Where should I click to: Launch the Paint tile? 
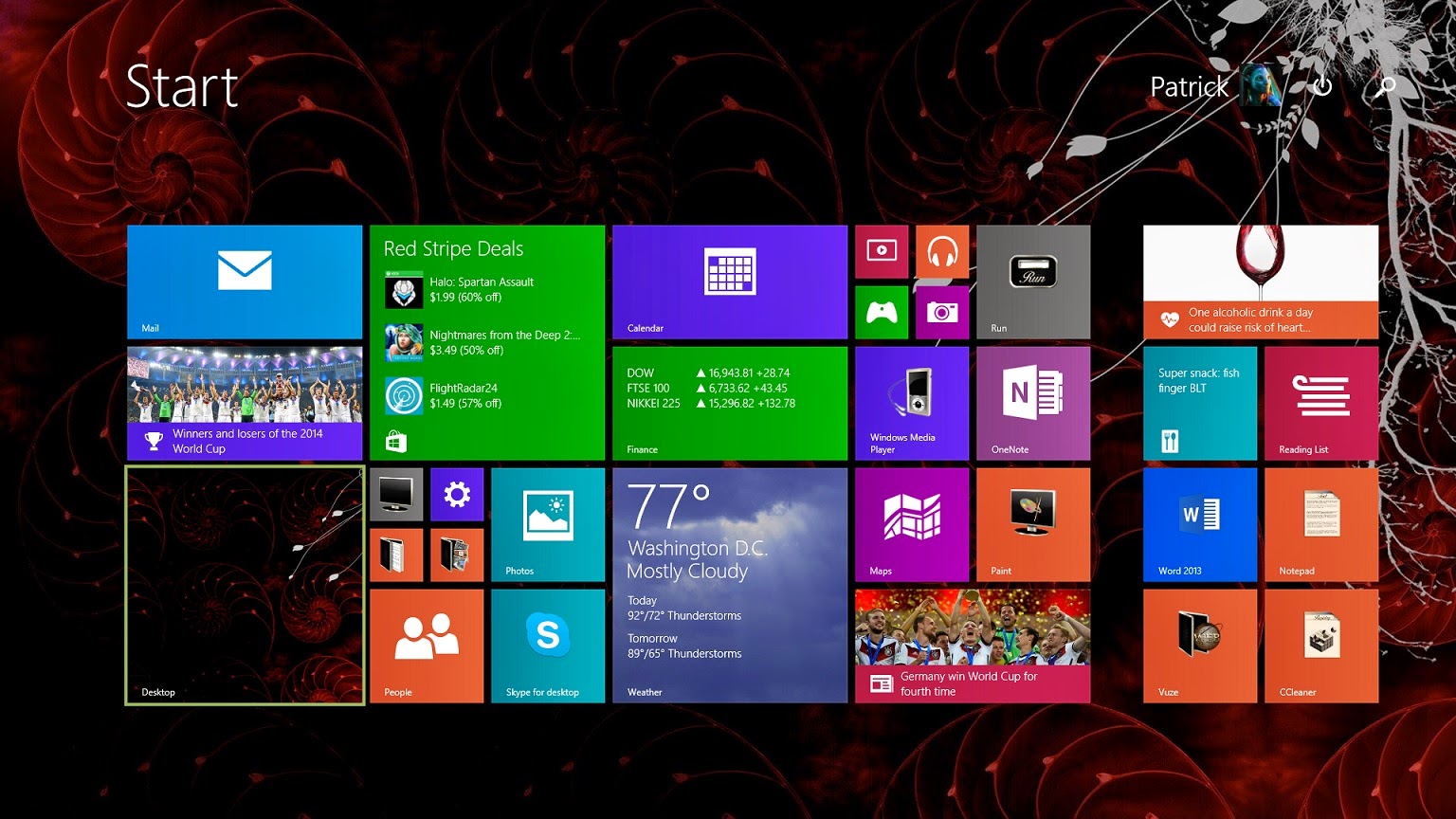point(1033,524)
